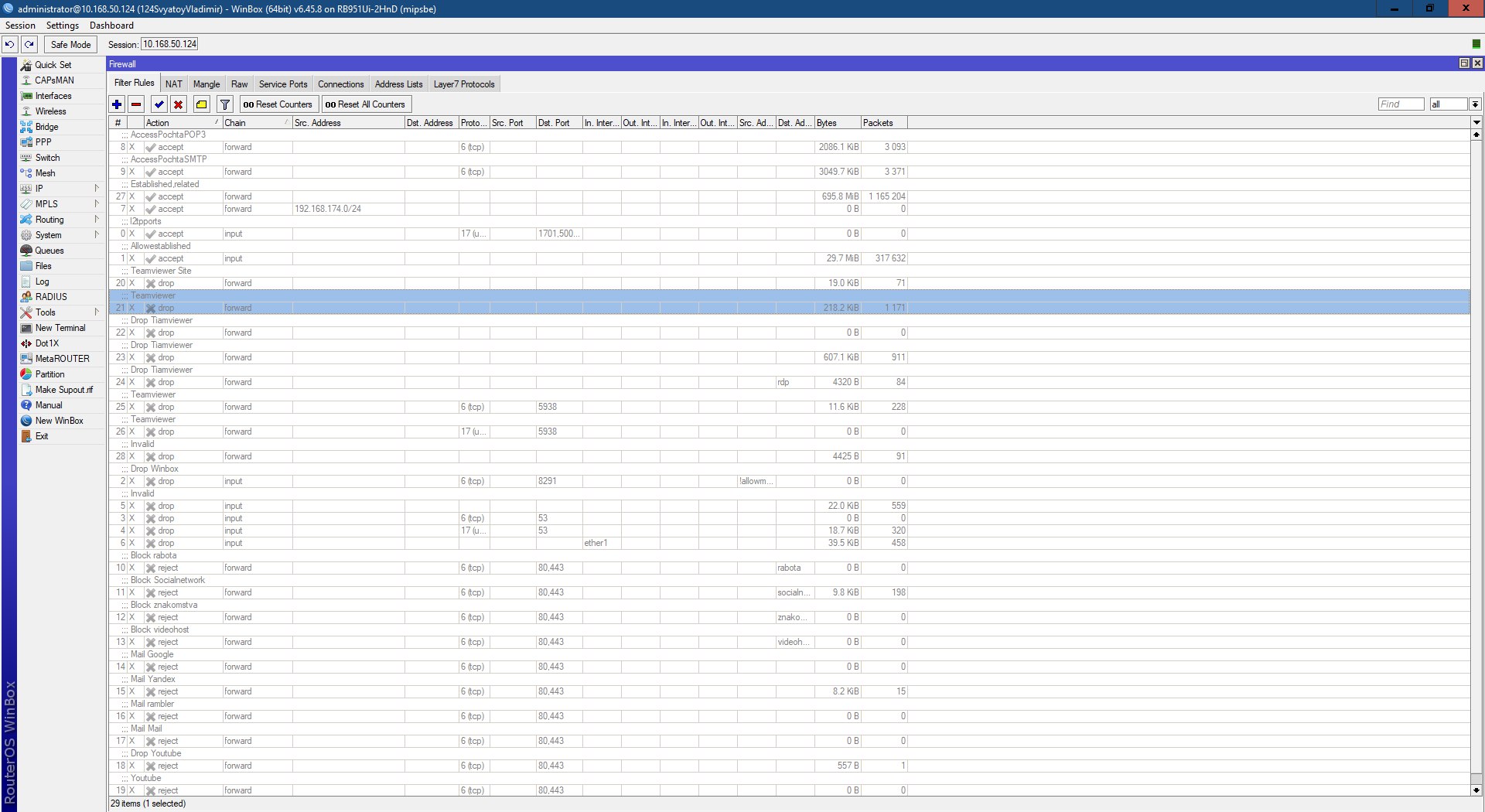The image size is (1485, 812).
Task: Open the Settings menu
Action: pyautogui.click(x=63, y=26)
